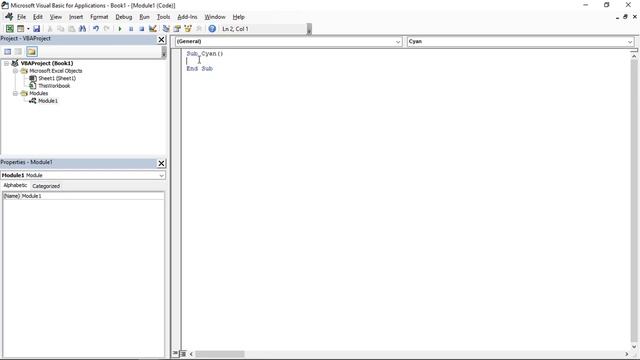Click the code window scroll-right arrow
Image resolution: width=640 pixels, height=360 pixels.
click(x=627, y=354)
